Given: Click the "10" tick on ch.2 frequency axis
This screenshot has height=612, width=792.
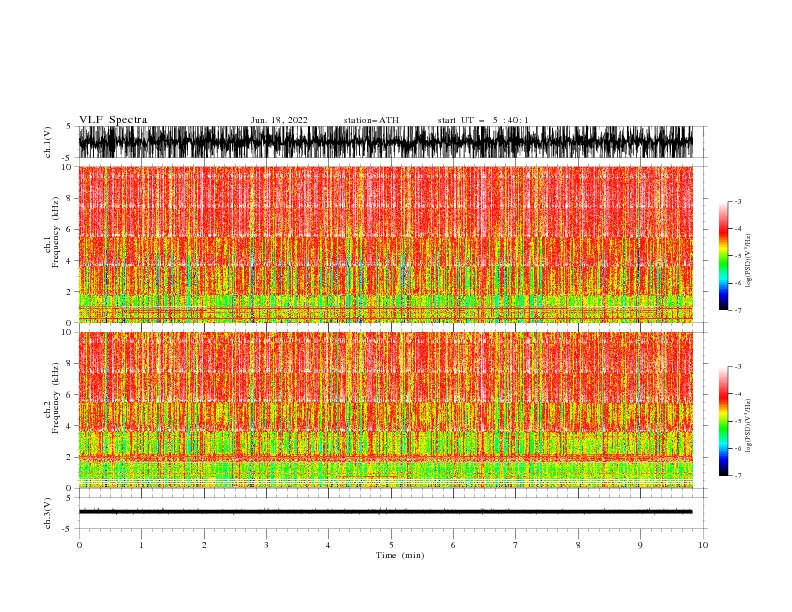Looking at the screenshot, I should click(x=66, y=332).
